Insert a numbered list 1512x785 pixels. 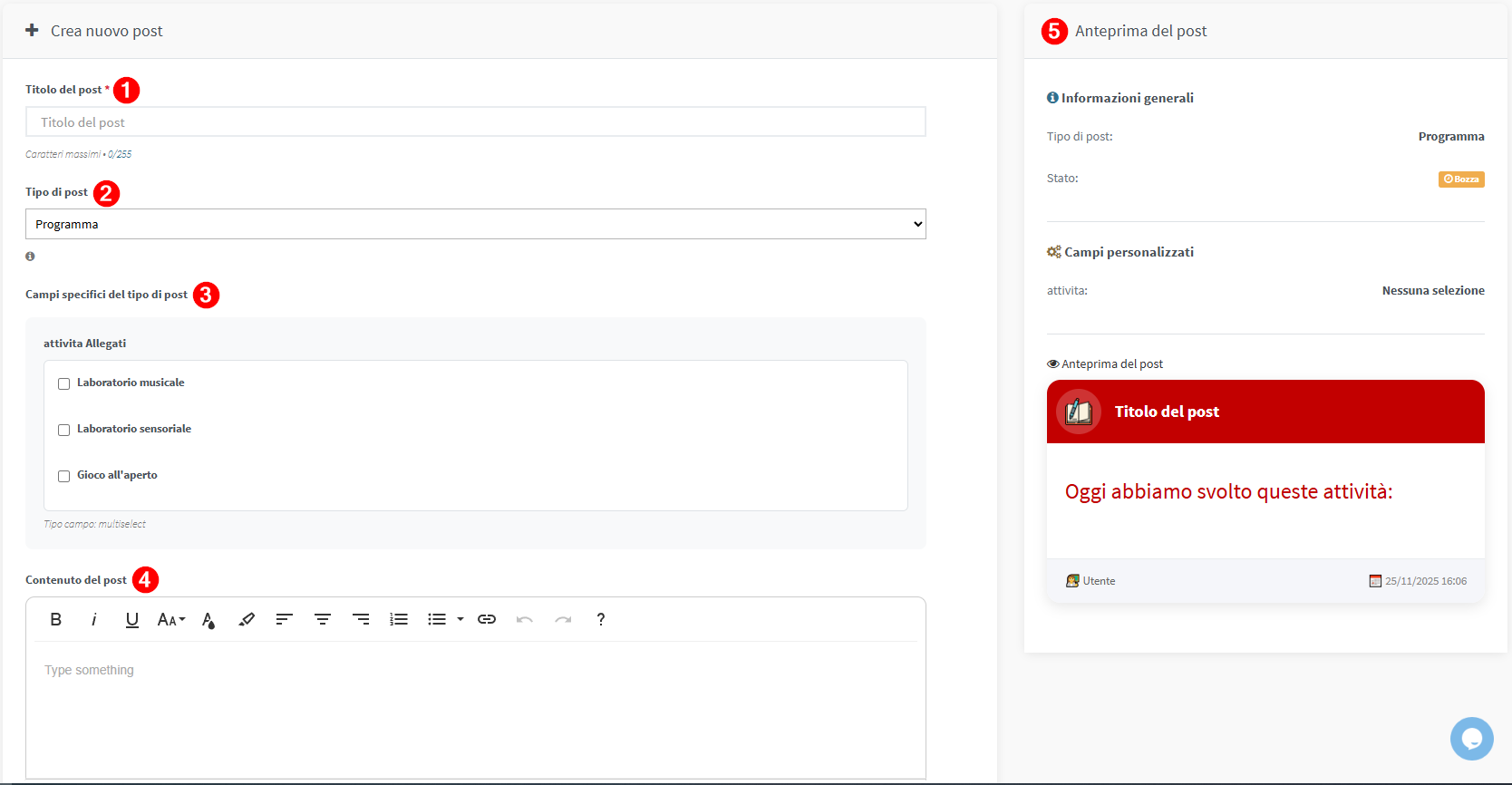tap(399, 619)
